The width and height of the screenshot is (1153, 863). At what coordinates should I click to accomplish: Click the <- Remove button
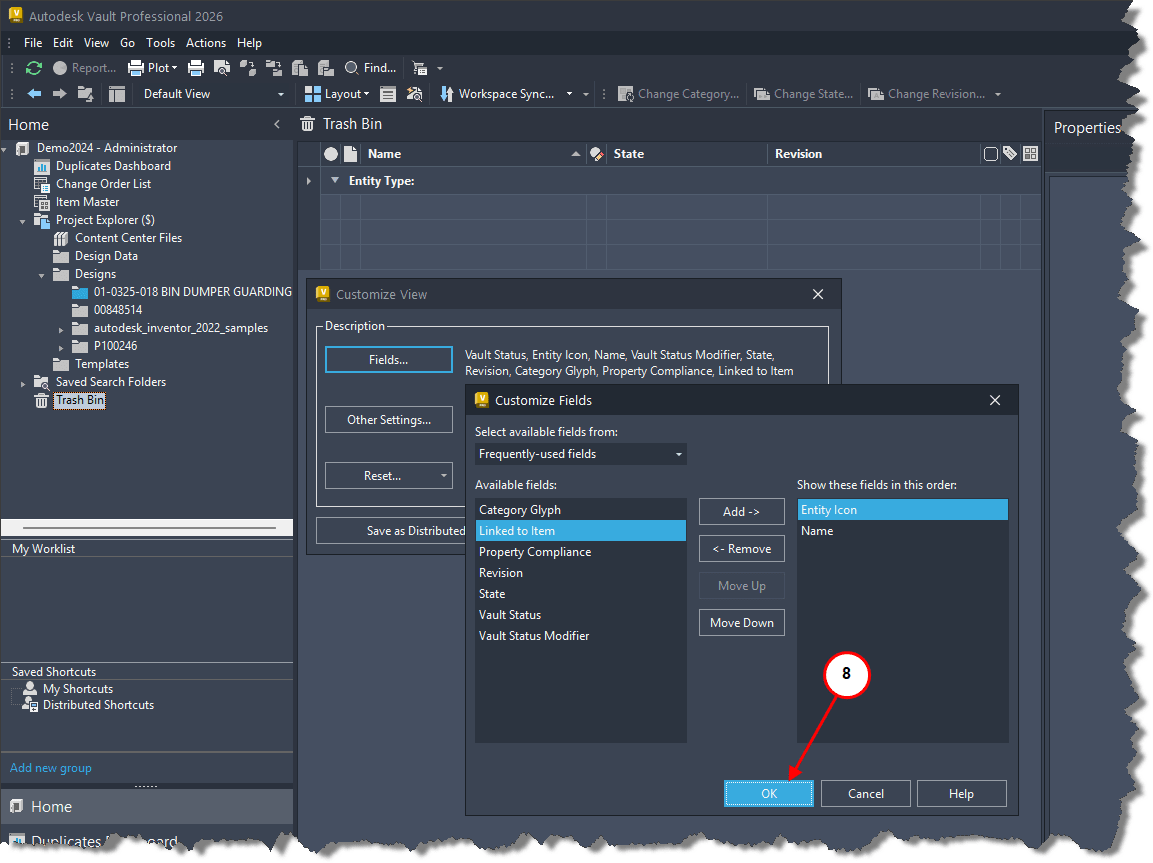741,549
